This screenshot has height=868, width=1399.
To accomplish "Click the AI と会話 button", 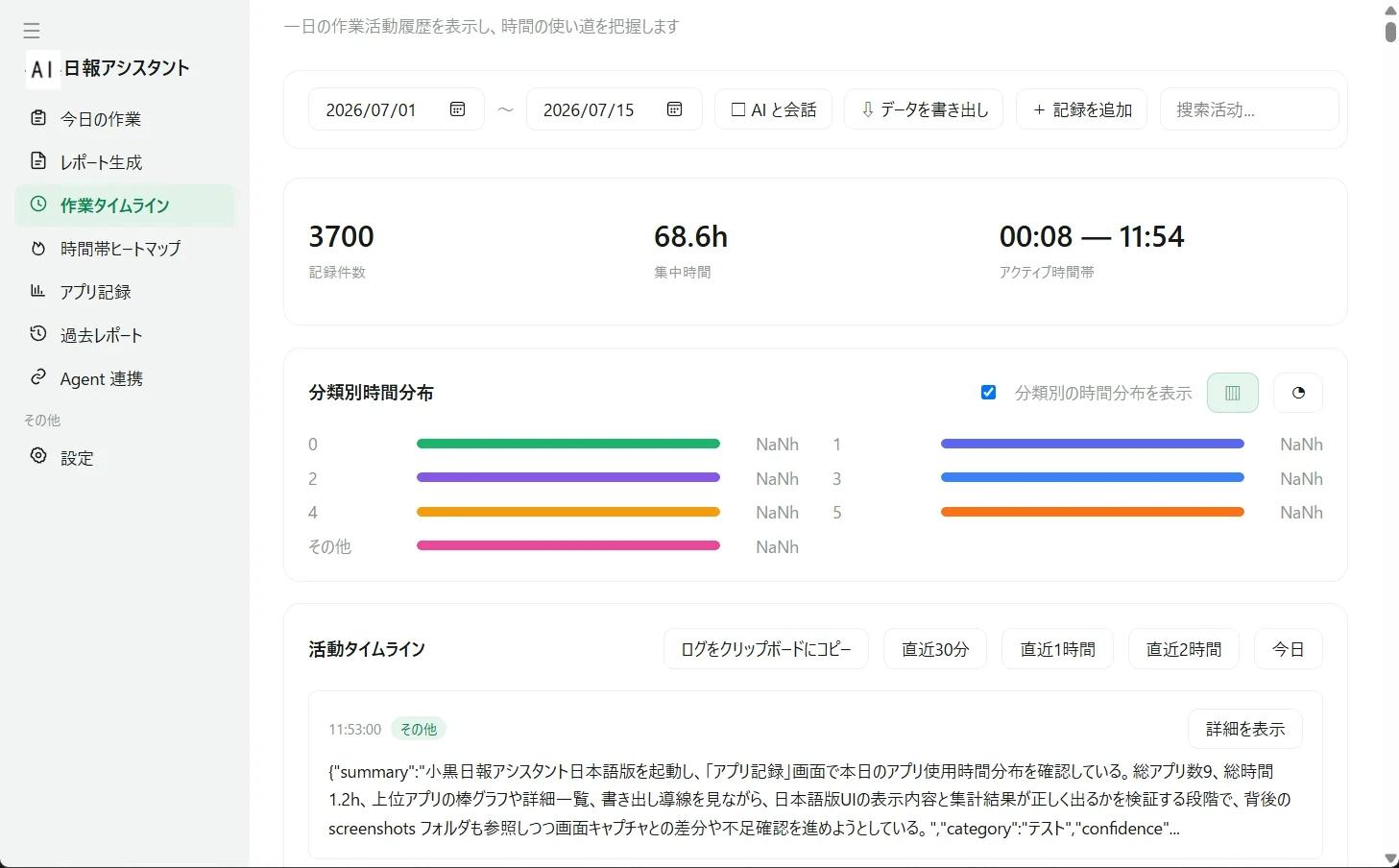I will coord(773,109).
